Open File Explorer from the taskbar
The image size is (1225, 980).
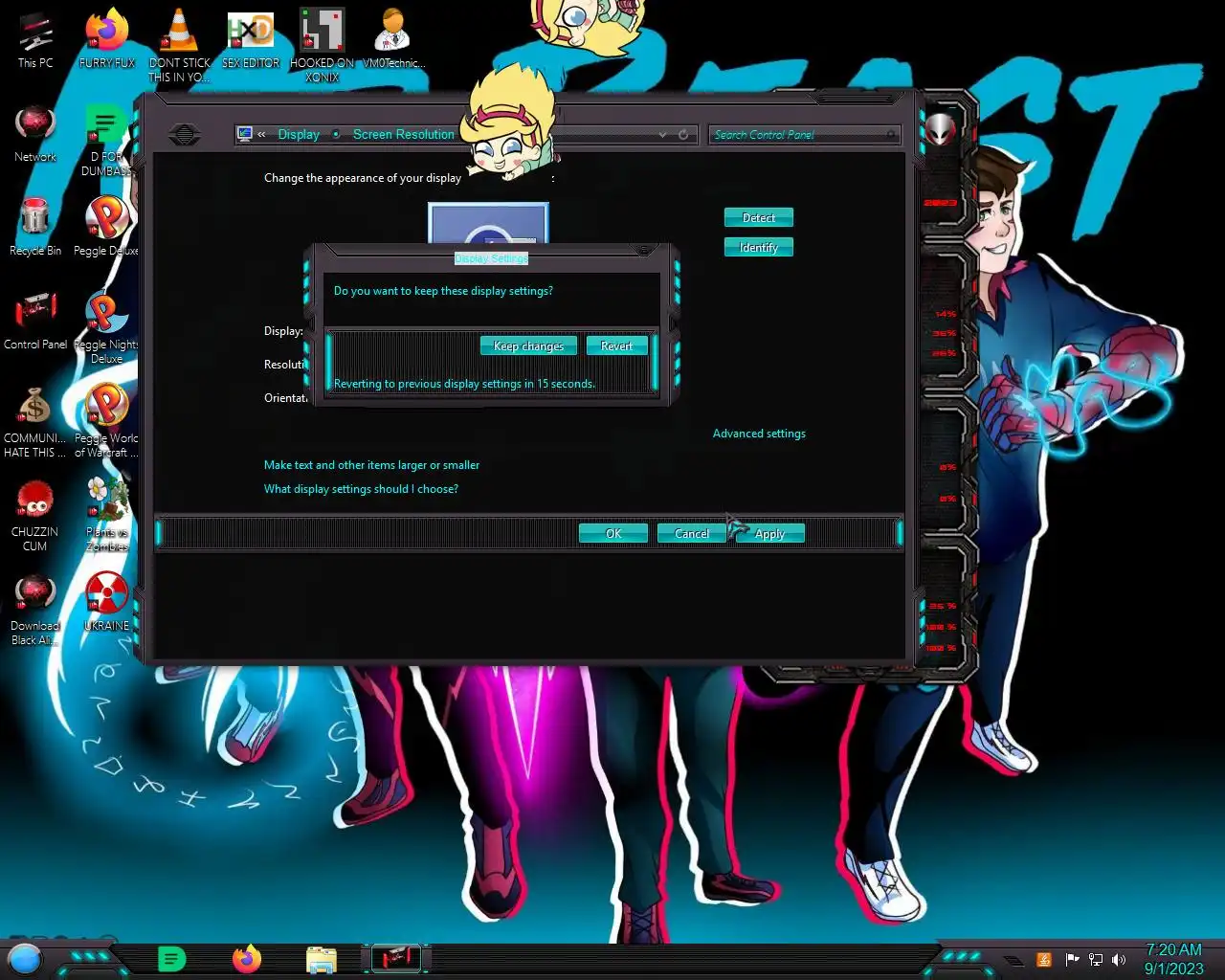pyautogui.click(x=322, y=959)
